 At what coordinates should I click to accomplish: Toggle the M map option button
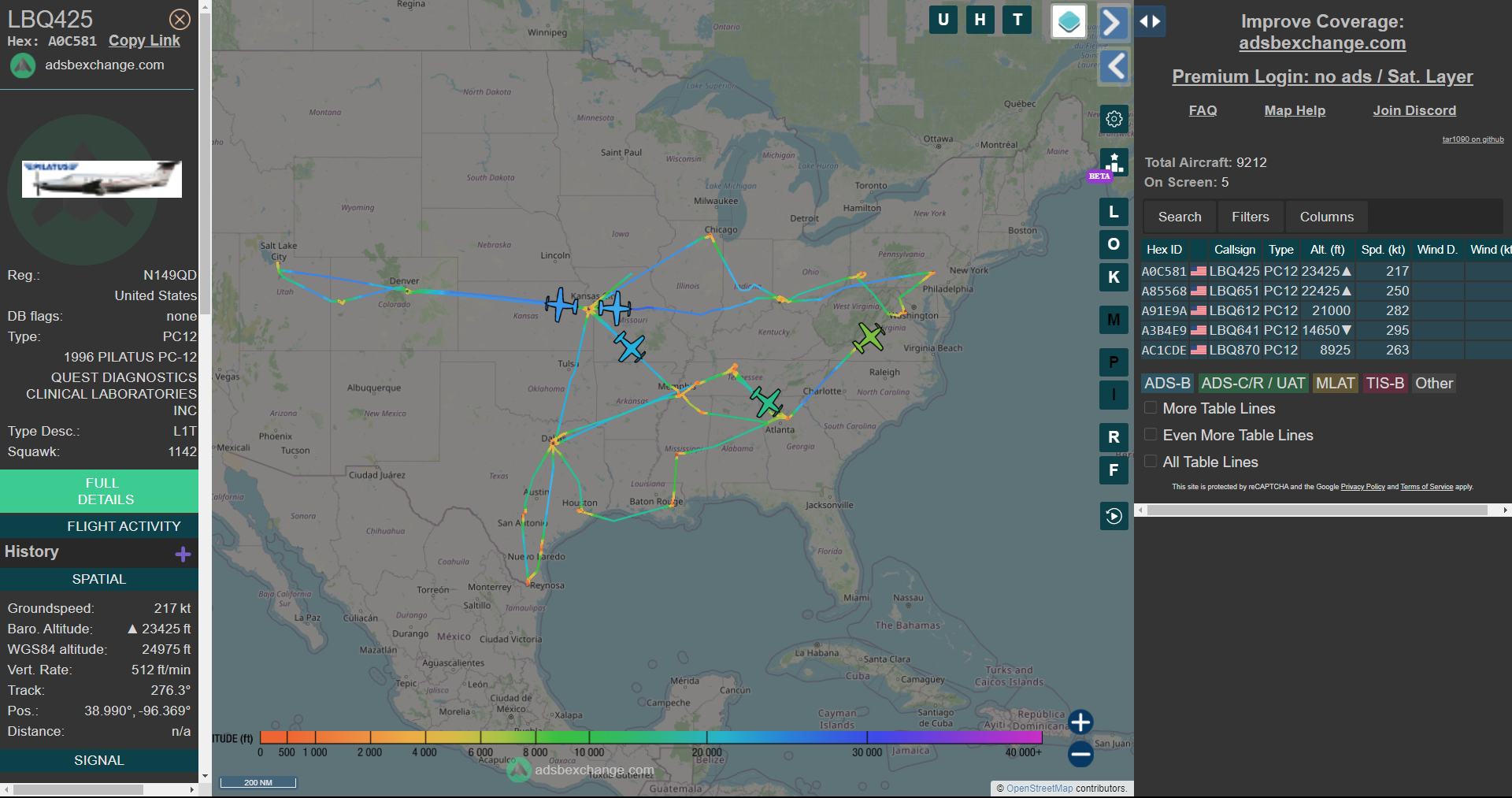[x=1114, y=320]
